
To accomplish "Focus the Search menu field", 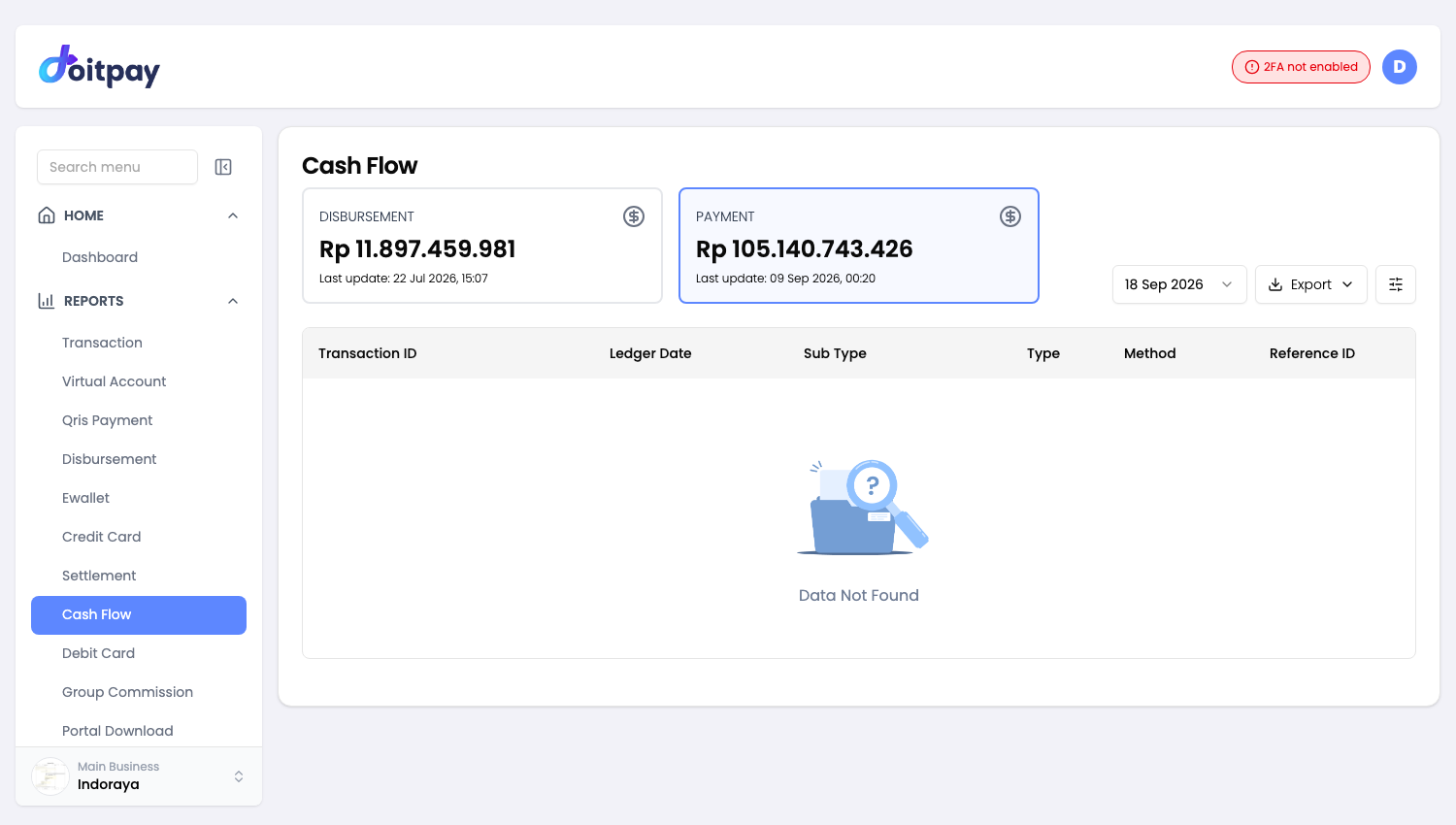I will [x=117, y=167].
